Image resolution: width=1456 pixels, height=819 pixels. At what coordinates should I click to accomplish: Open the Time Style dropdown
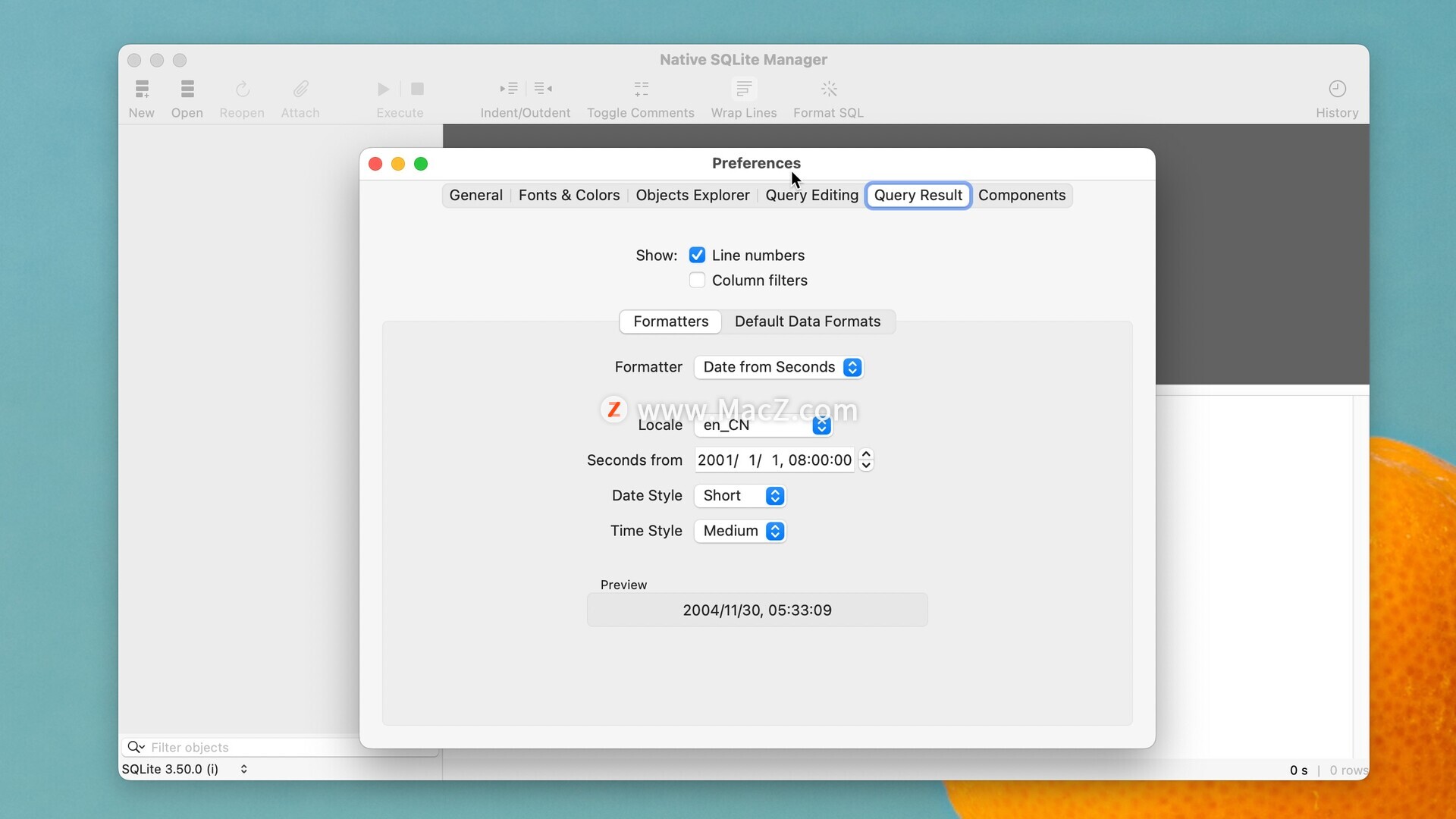click(740, 531)
